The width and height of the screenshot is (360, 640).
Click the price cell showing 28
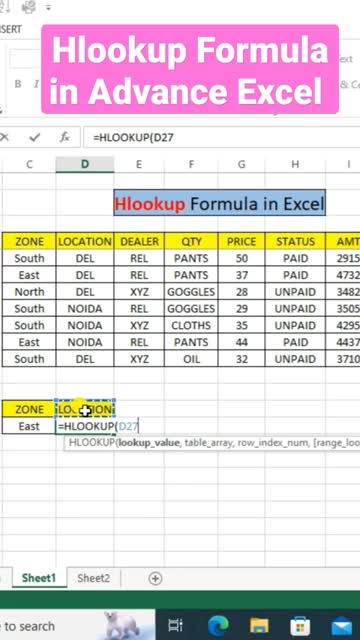(x=242, y=292)
